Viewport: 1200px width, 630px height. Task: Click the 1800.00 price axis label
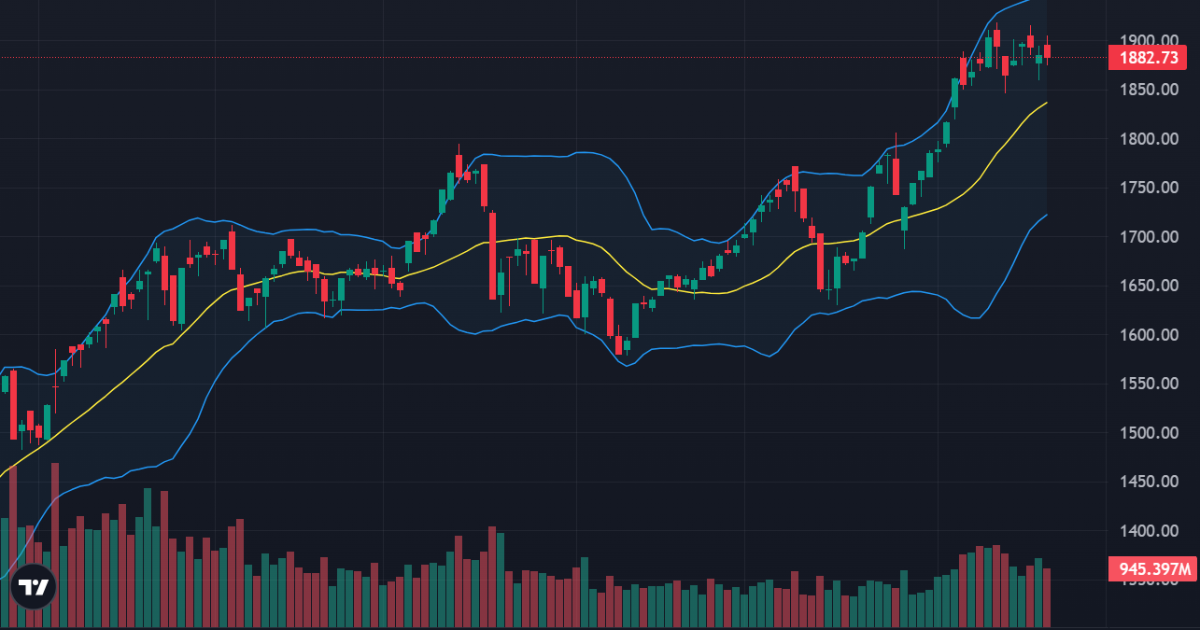1148,139
